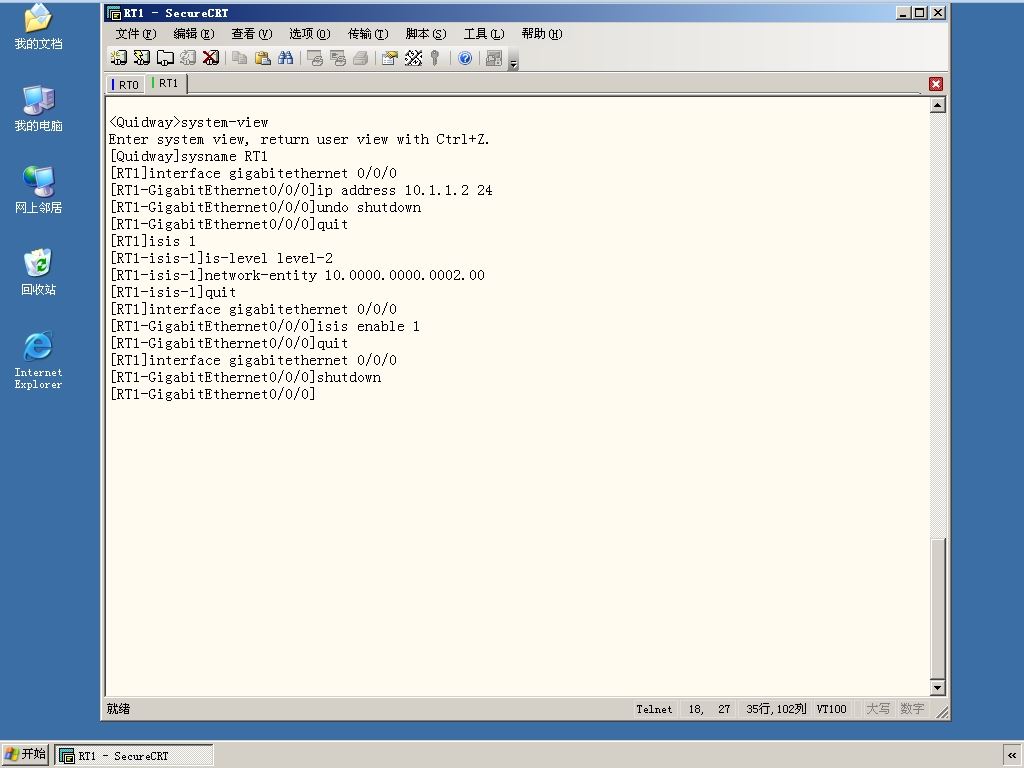
Task: Click the scrollbar down arrow
Action: point(938,687)
